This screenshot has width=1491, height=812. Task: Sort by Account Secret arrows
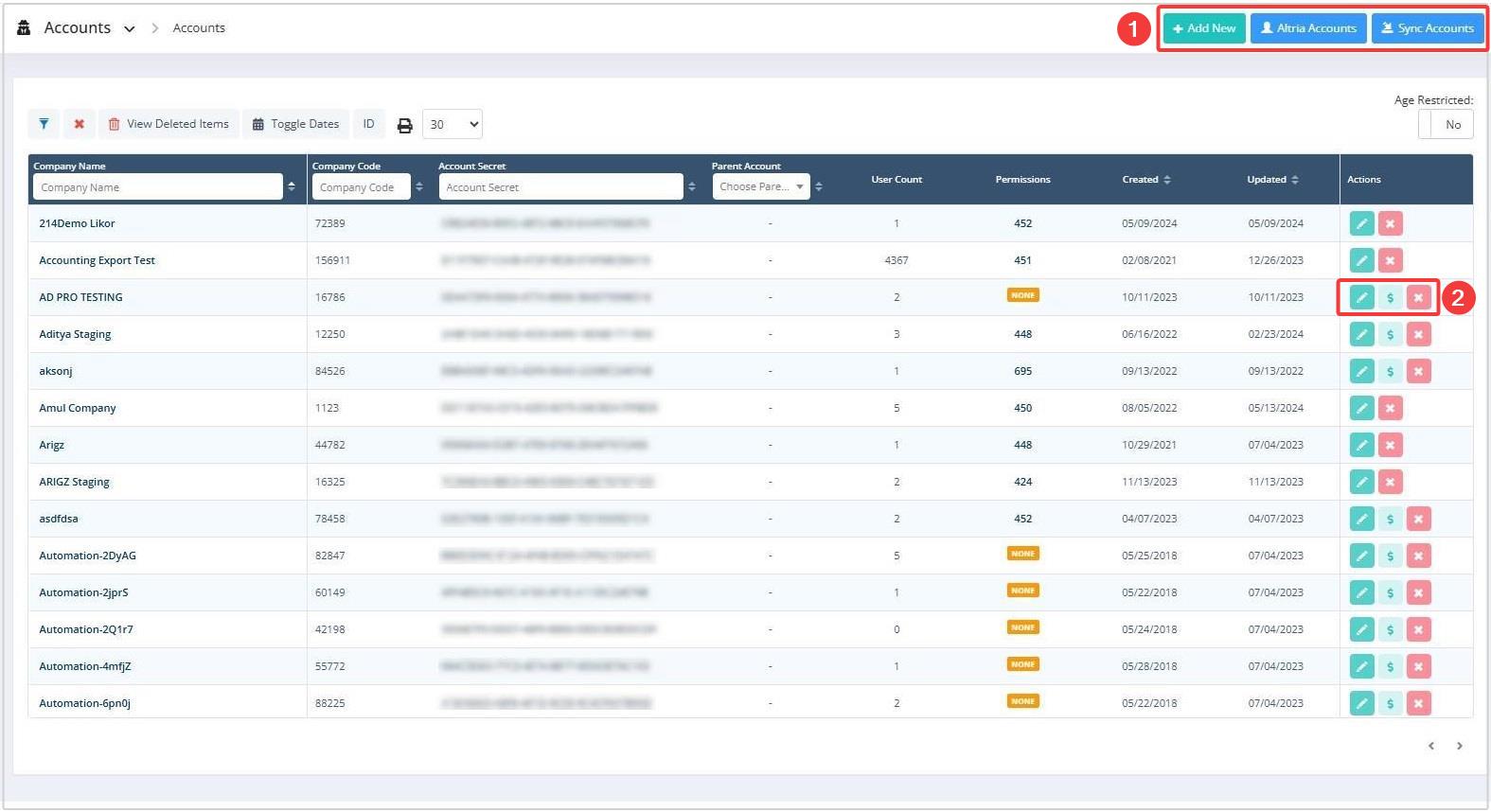pos(692,186)
